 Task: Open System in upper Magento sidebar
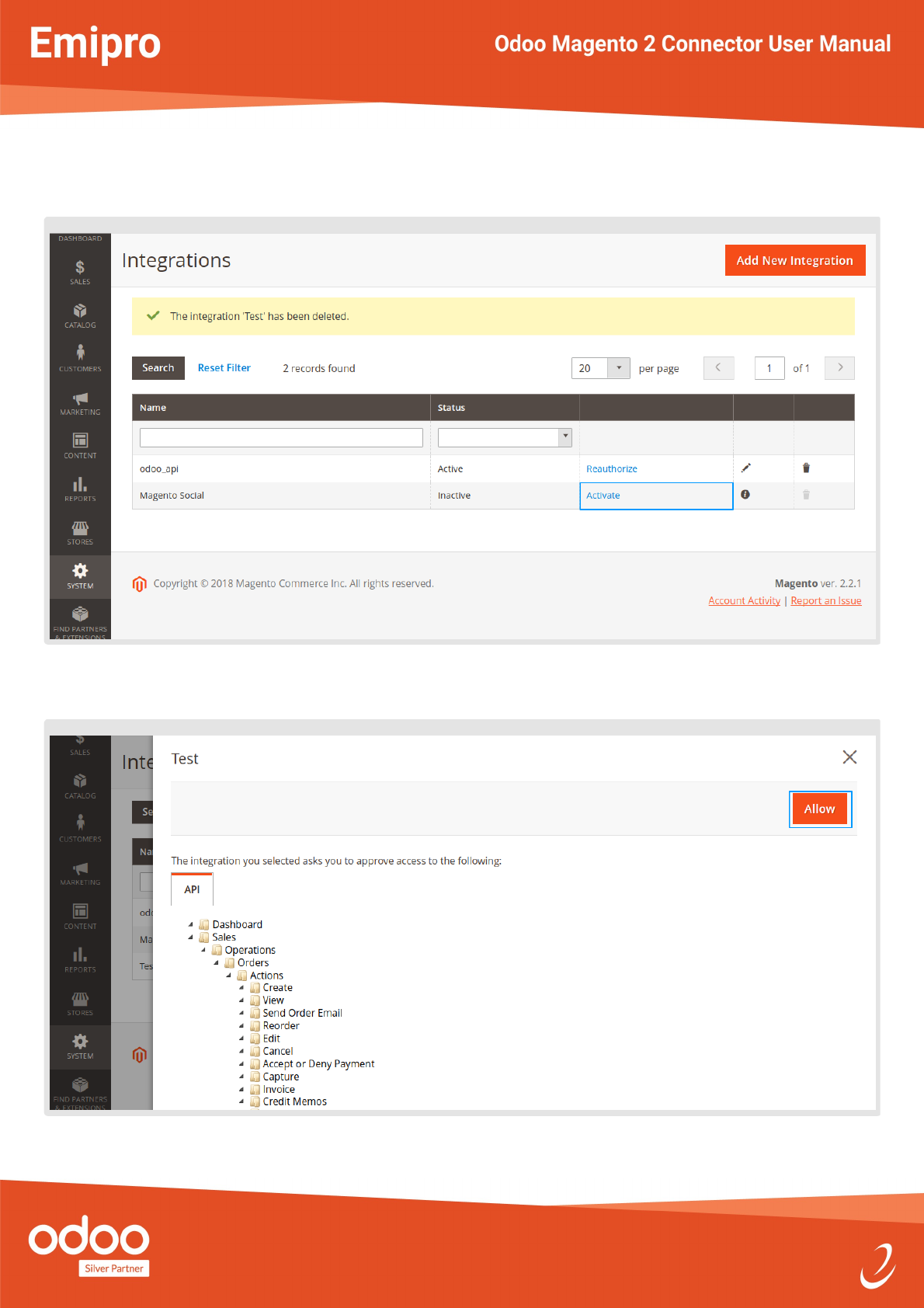coord(80,576)
